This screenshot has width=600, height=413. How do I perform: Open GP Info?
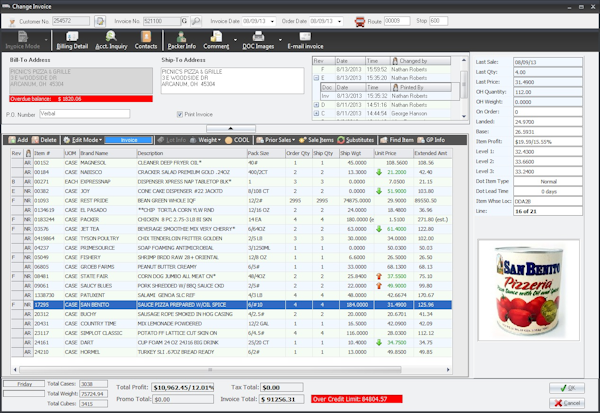click(x=431, y=140)
